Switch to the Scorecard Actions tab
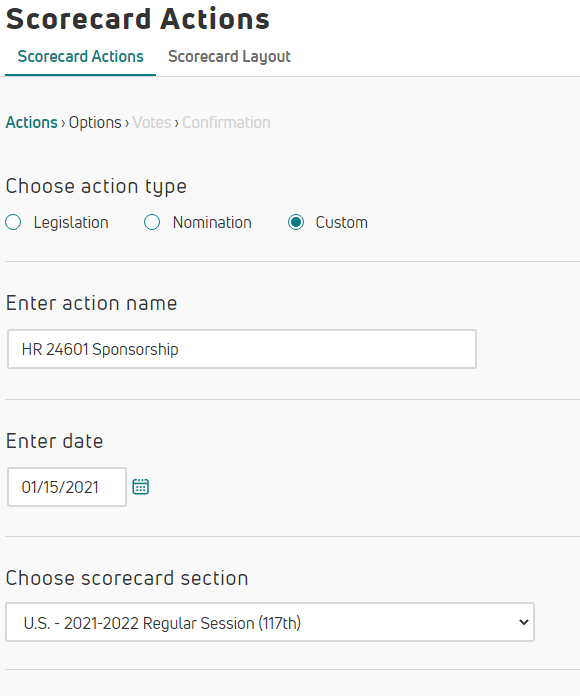 tap(81, 57)
